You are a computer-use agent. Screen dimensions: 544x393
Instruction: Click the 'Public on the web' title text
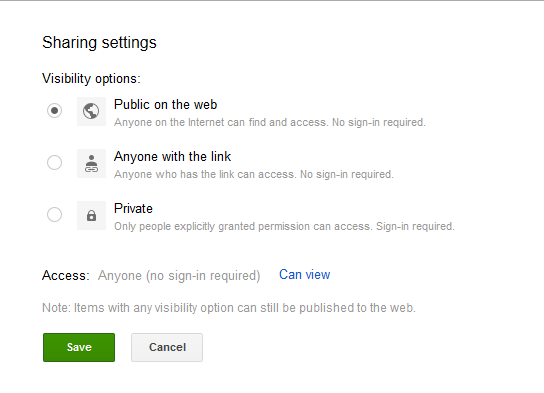coord(165,104)
